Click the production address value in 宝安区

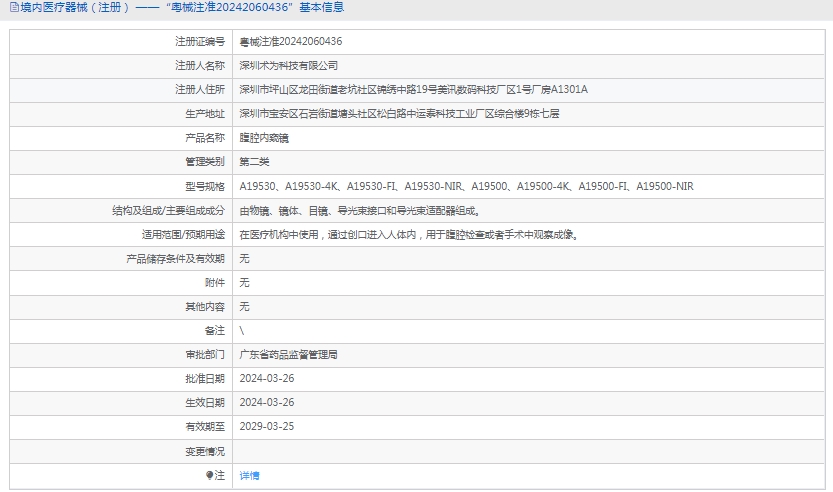point(399,114)
